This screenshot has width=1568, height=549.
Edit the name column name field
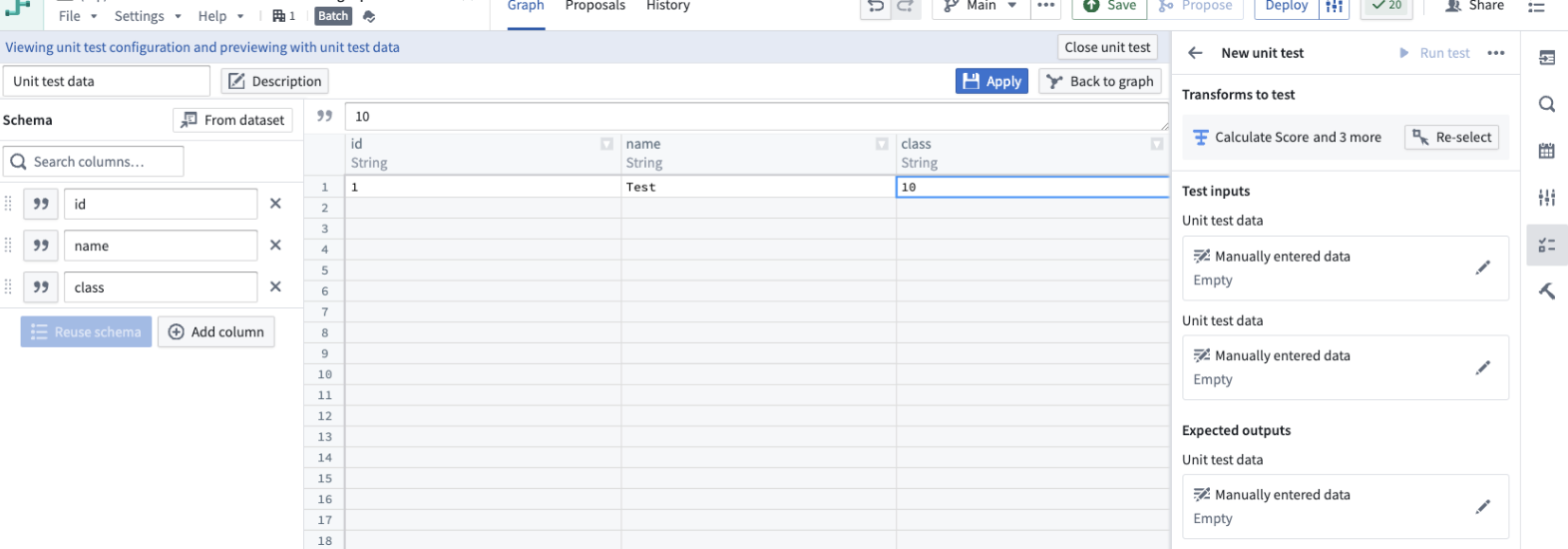click(x=161, y=246)
